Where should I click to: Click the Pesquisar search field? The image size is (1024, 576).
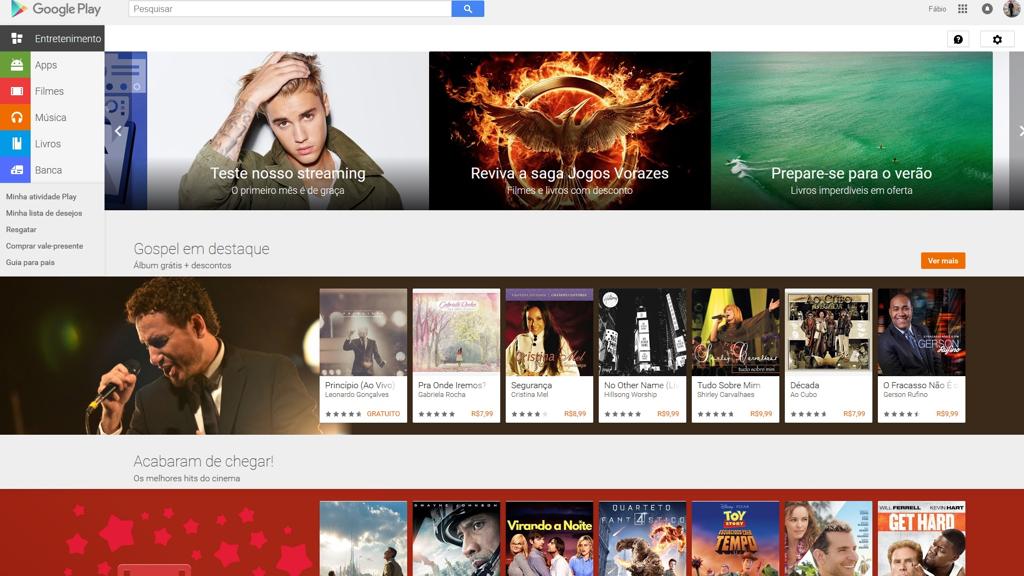pyautogui.click(x=290, y=9)
